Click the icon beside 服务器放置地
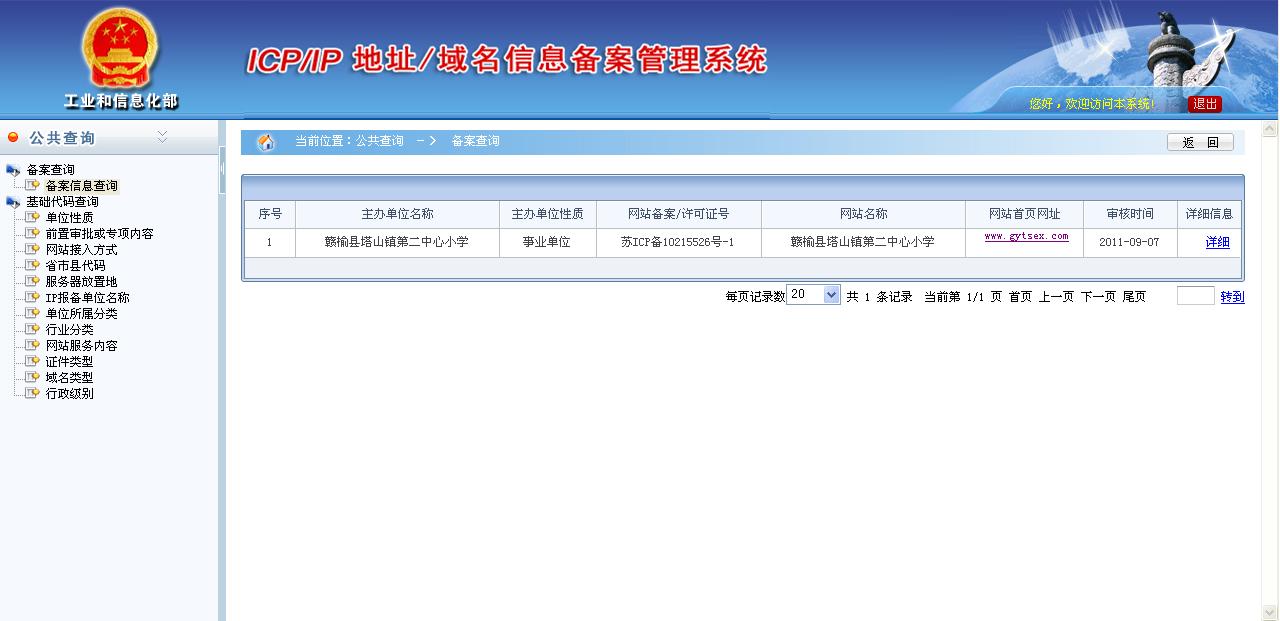 pyautogui.click(x=33, y=281)
